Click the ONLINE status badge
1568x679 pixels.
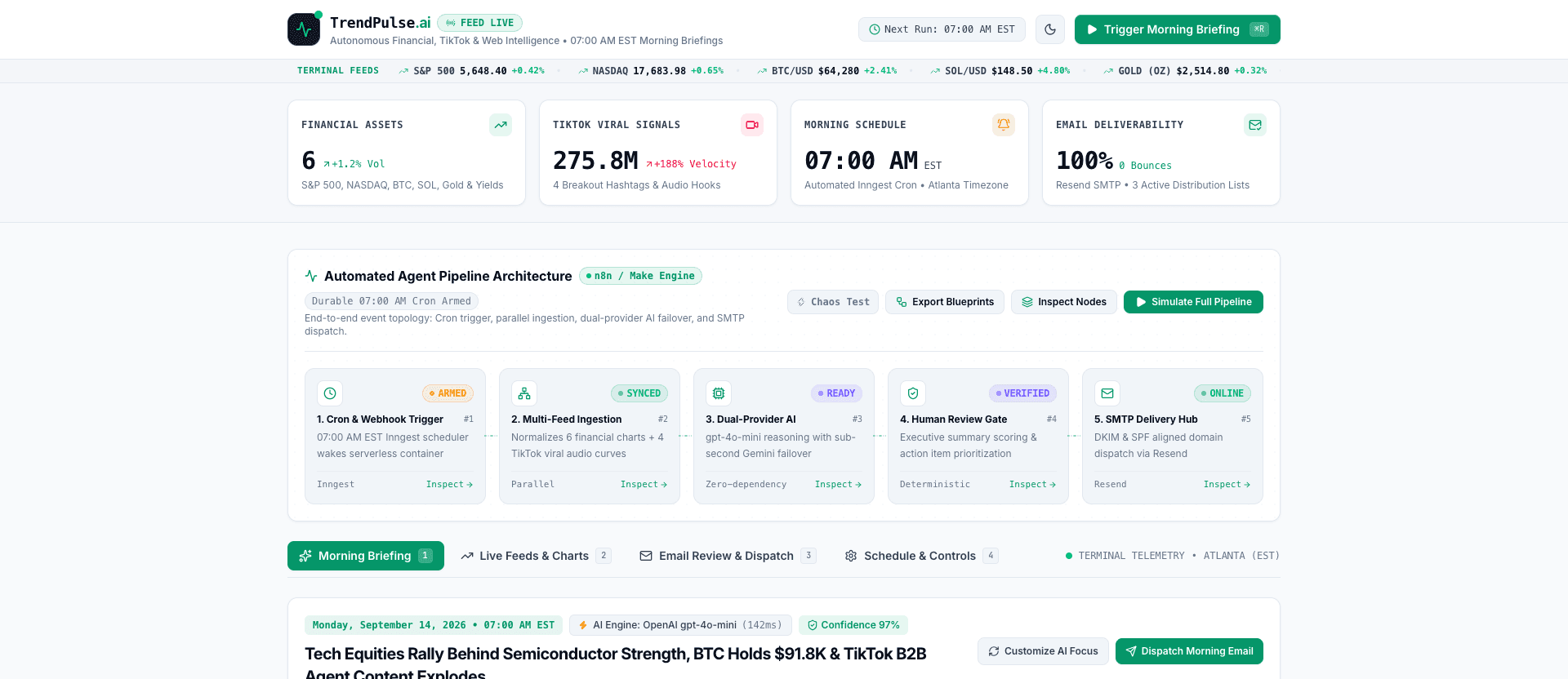click(x=1223, y=393)
